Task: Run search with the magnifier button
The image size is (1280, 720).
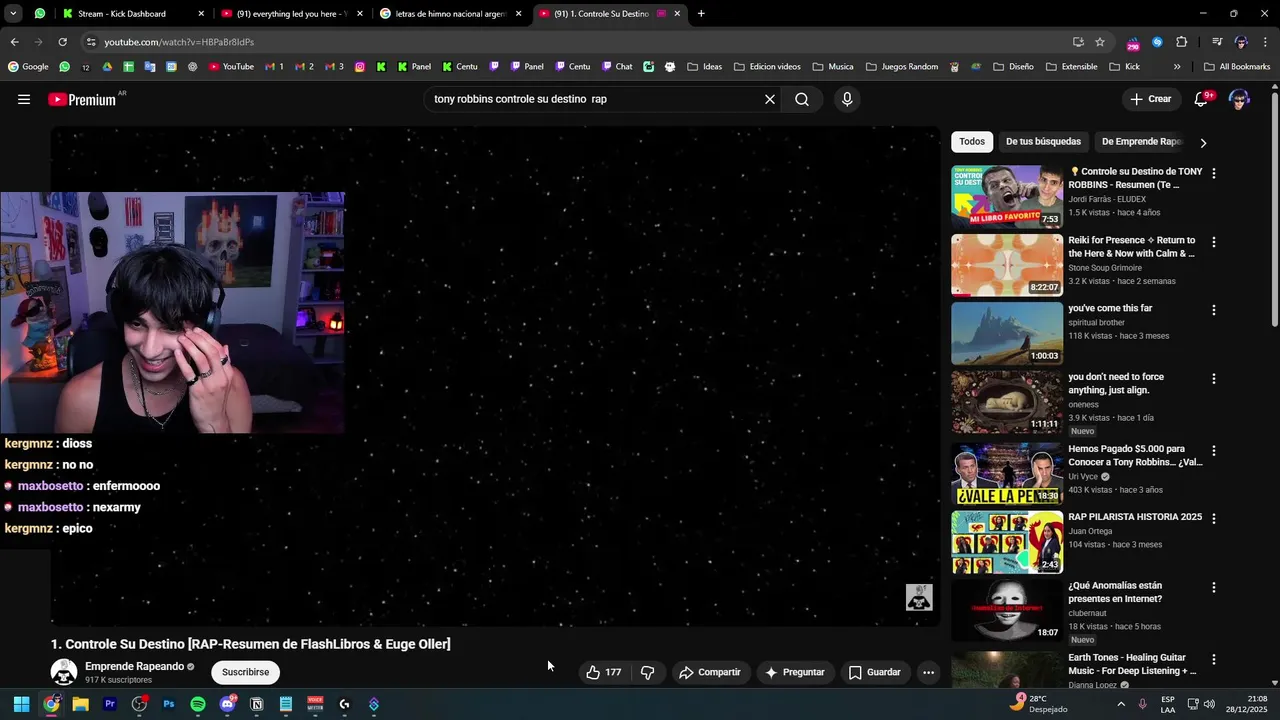Action: click(802, 99)
